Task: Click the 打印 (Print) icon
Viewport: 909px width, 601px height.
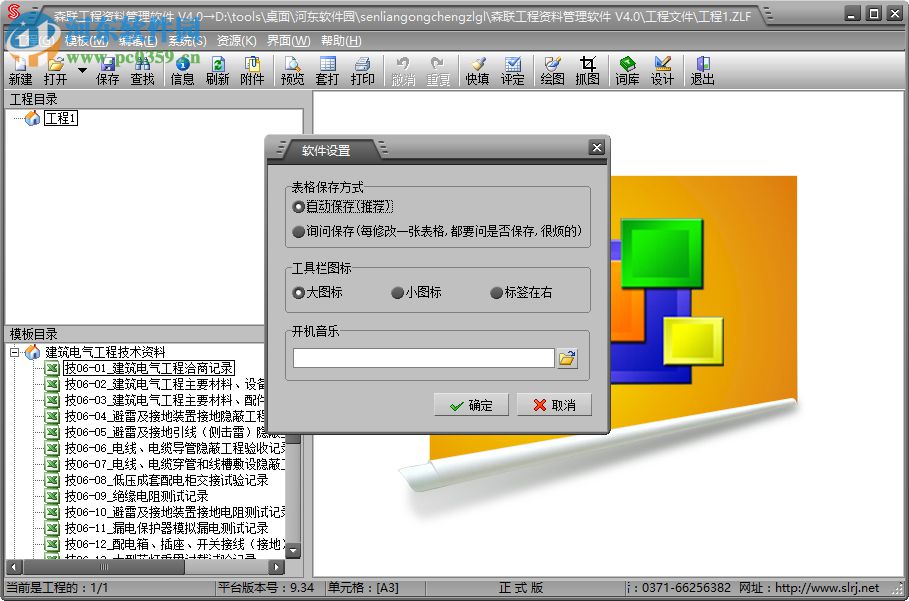Action: coord(363,68)
